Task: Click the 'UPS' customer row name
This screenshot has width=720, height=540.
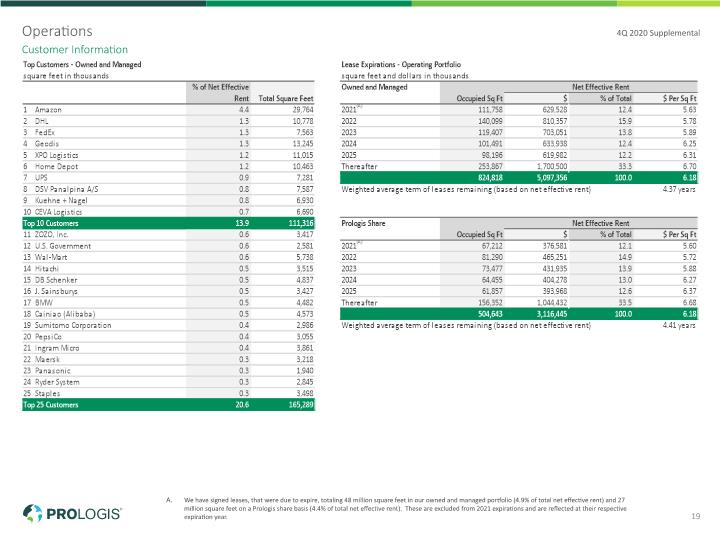Action: point(41,178)
